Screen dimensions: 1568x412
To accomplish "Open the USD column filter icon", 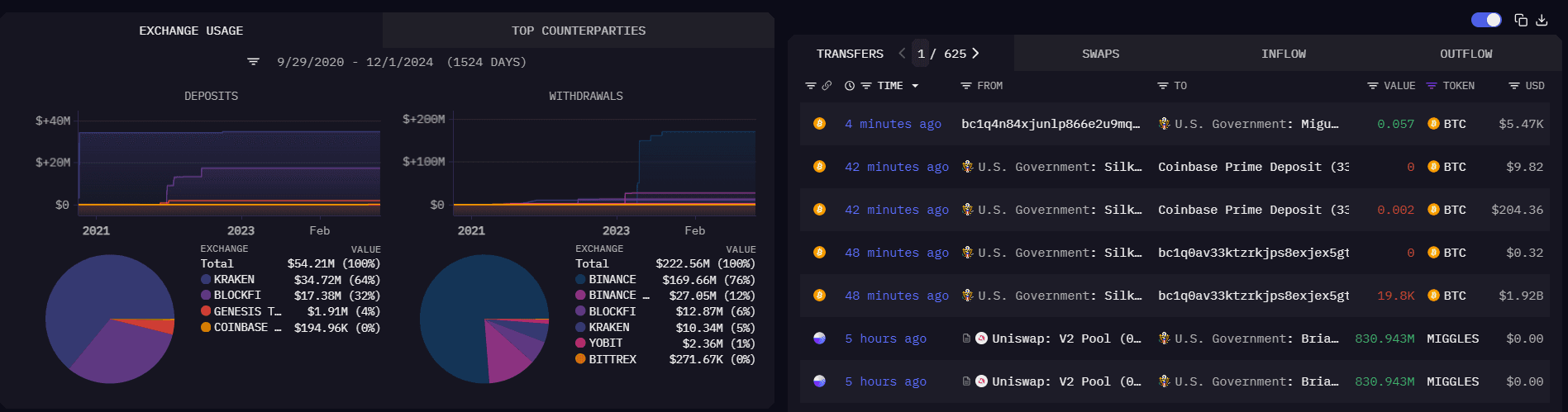I will coord(1514,86).
